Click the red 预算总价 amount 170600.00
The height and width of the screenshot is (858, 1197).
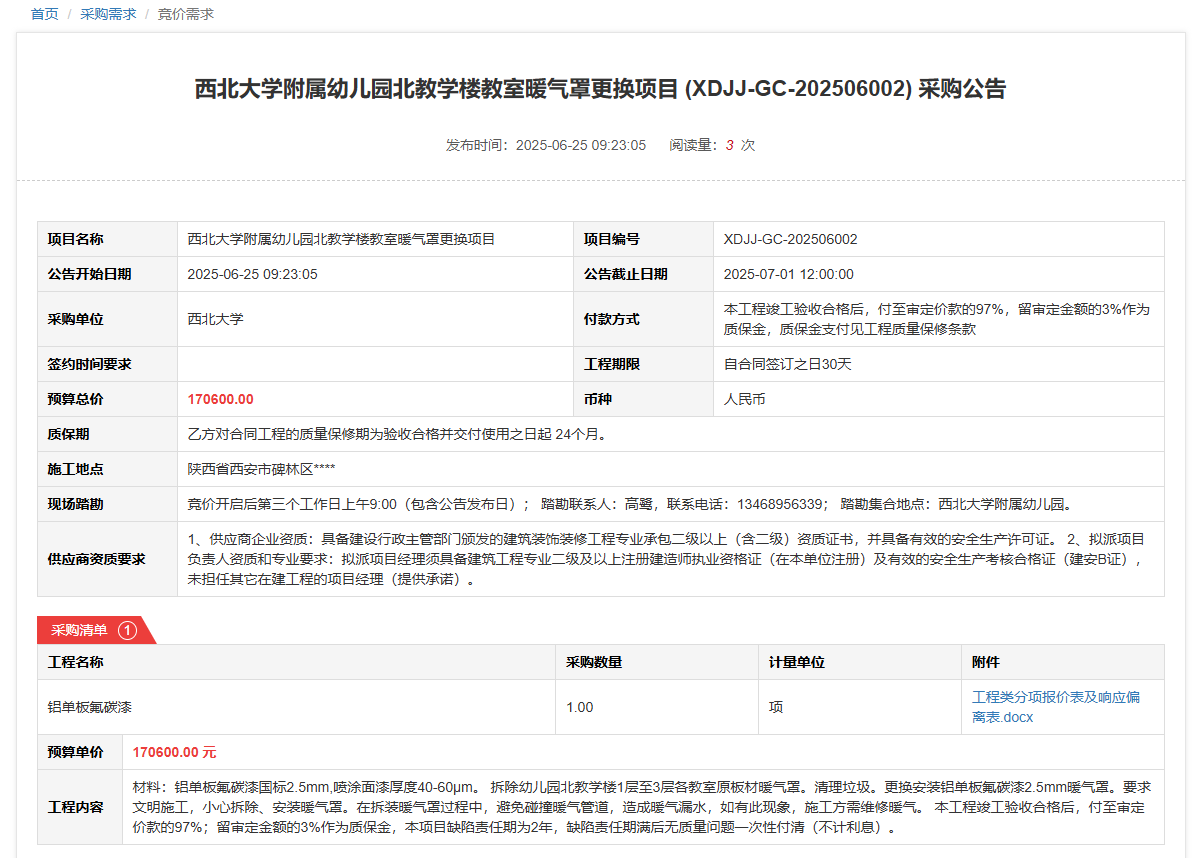point(220,399)
